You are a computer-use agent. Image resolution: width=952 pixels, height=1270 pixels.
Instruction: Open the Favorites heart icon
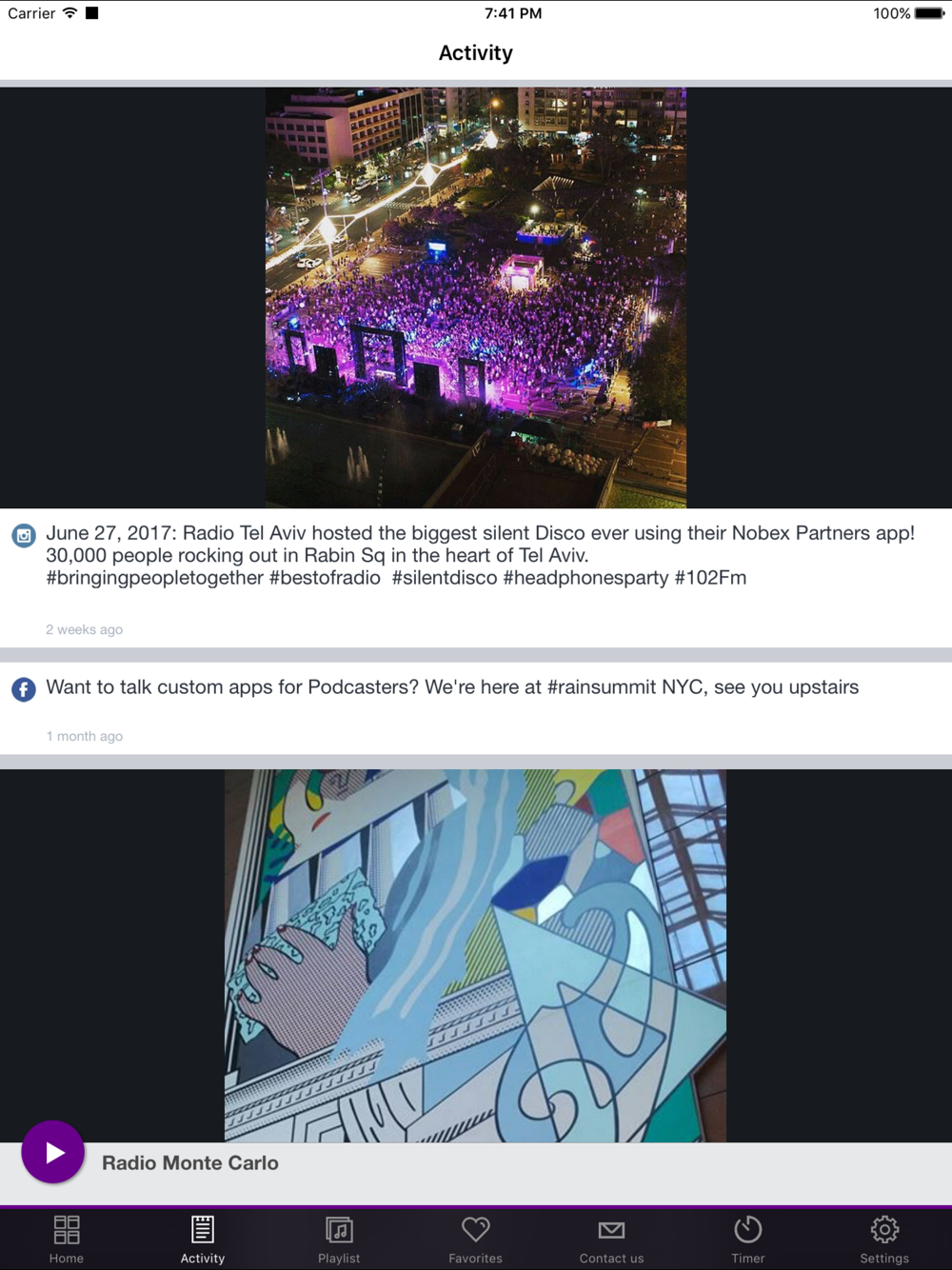[476, 1229]
